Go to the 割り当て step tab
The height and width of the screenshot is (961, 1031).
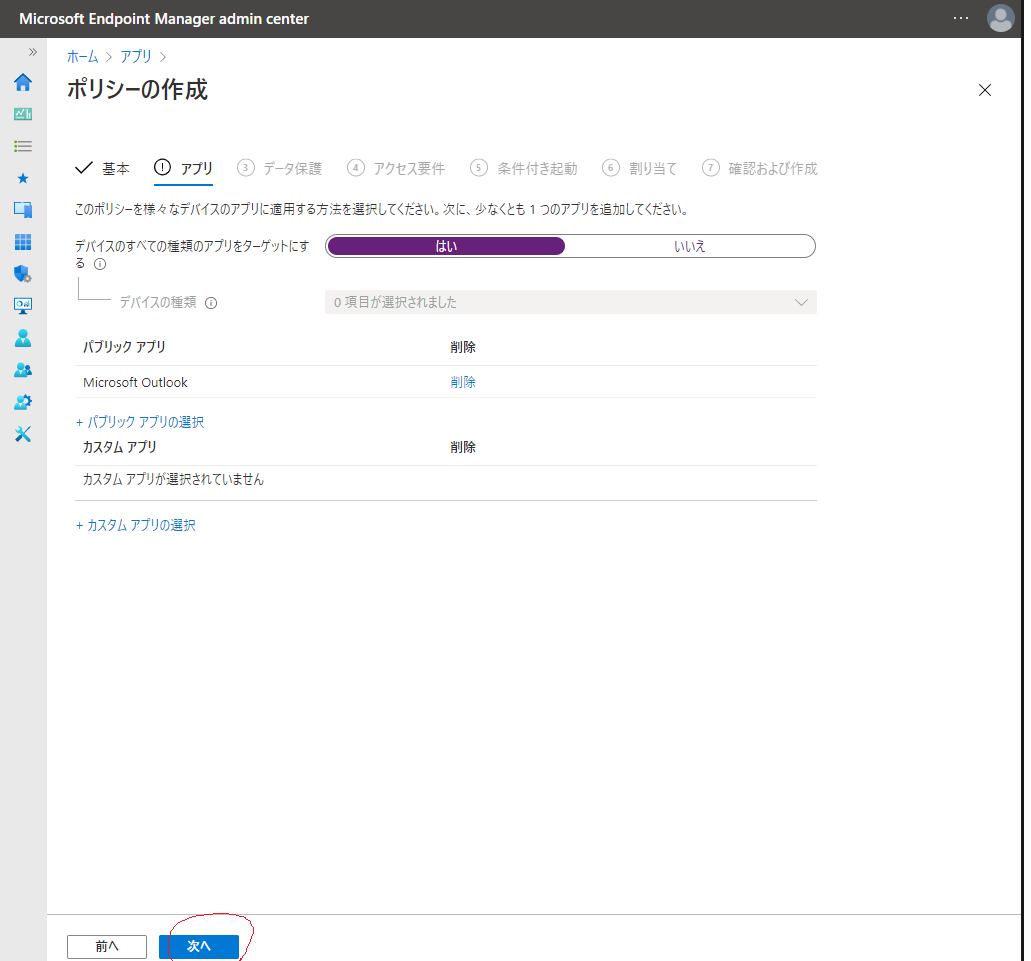tap(640, 169)
